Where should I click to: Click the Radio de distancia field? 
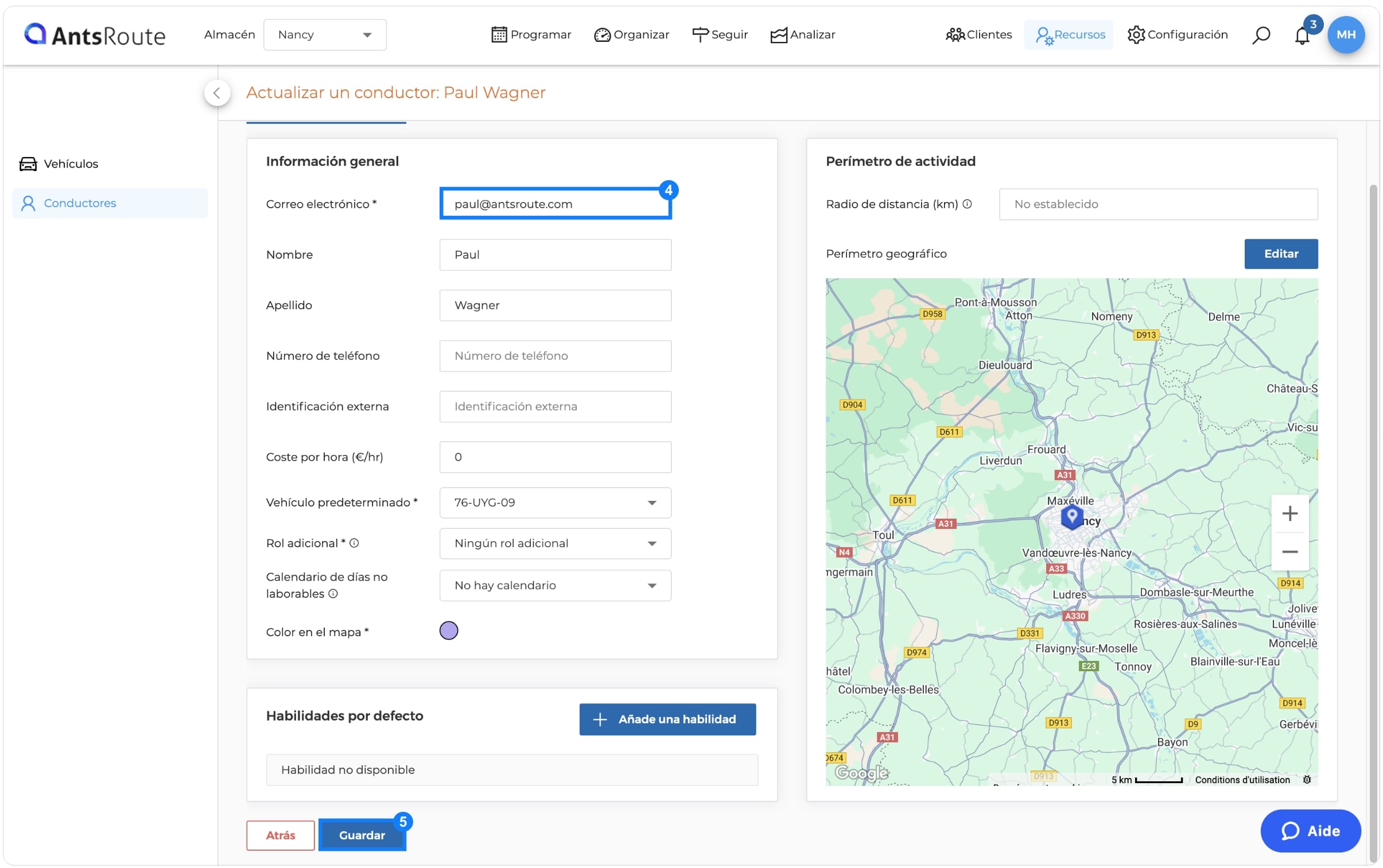pyautogui.click(x=1157, y=204)
